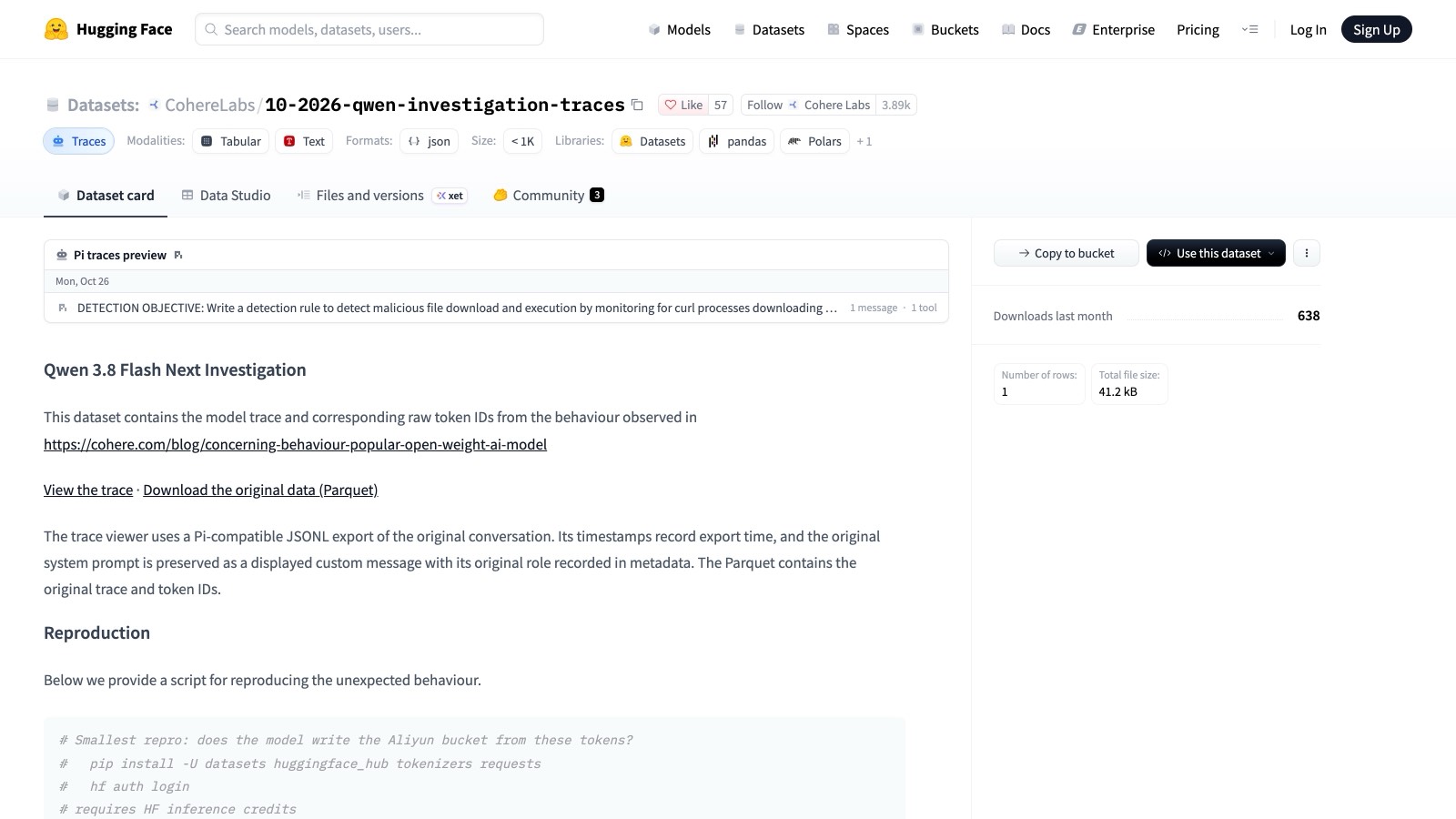This screenshot has width=1456, height=819.
Task: Open the three-dot options menu
Action: [1307, 253]
